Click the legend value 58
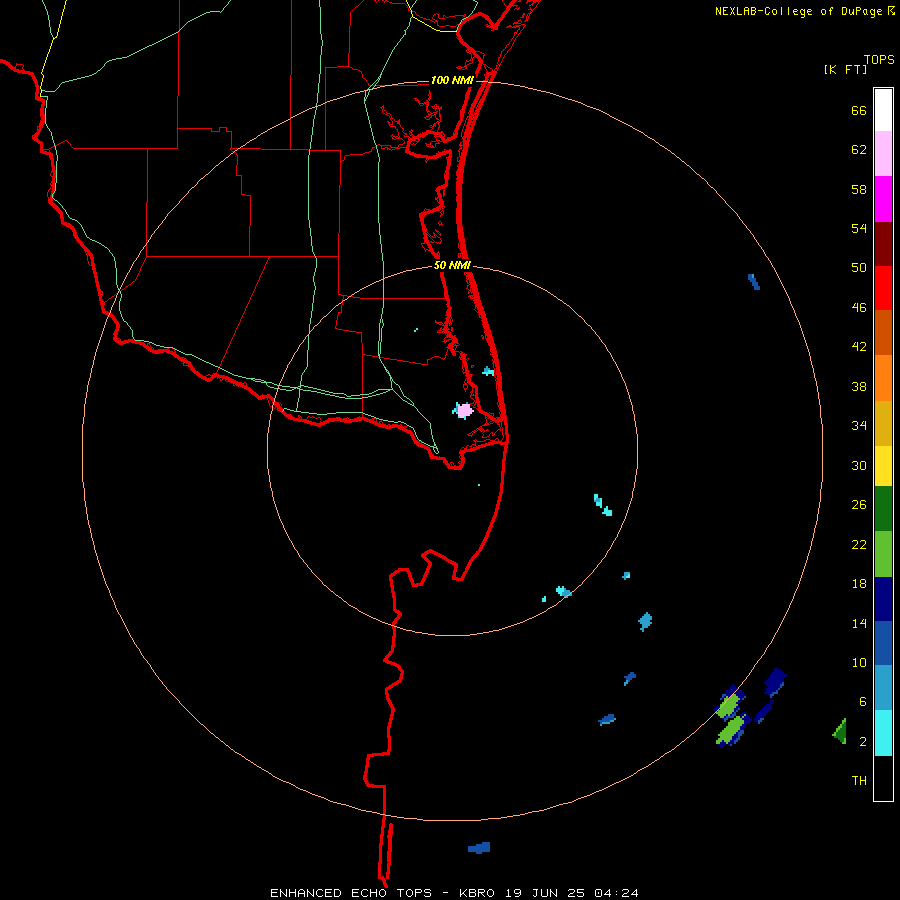The image size is (900, 900). 859,189
